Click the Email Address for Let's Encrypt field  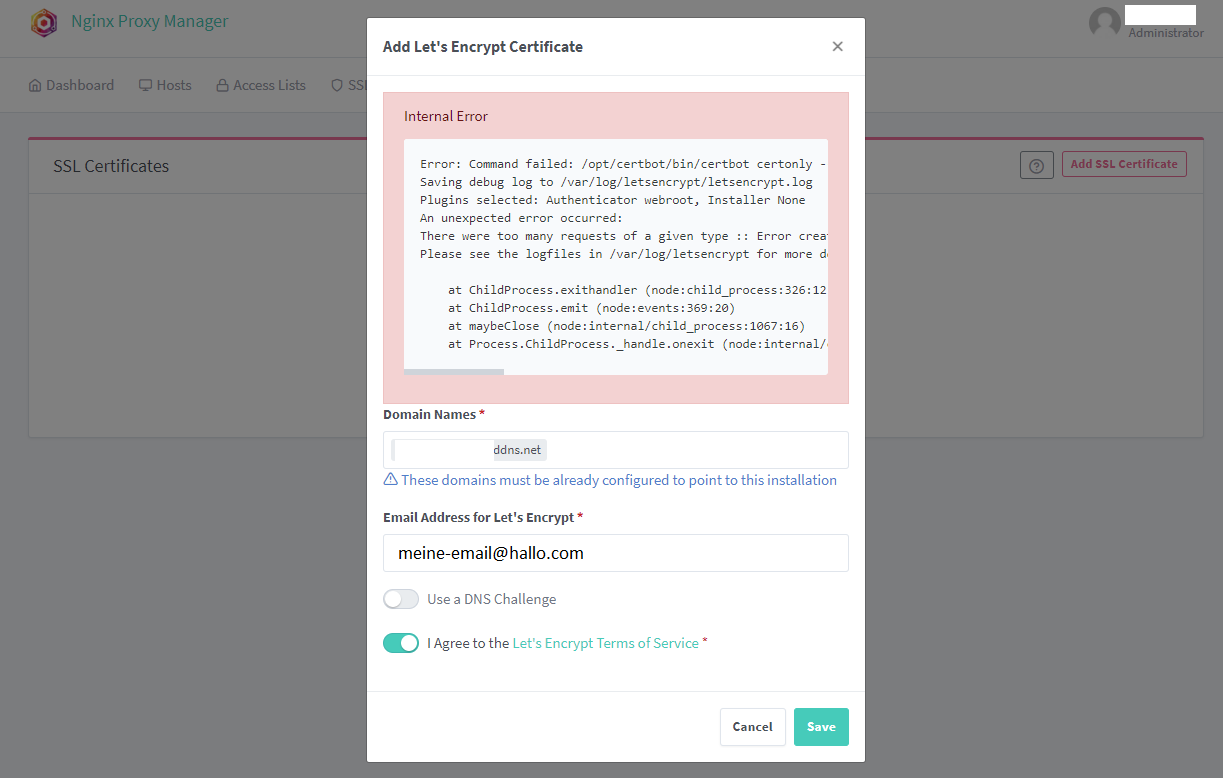(x=616, y=553)
